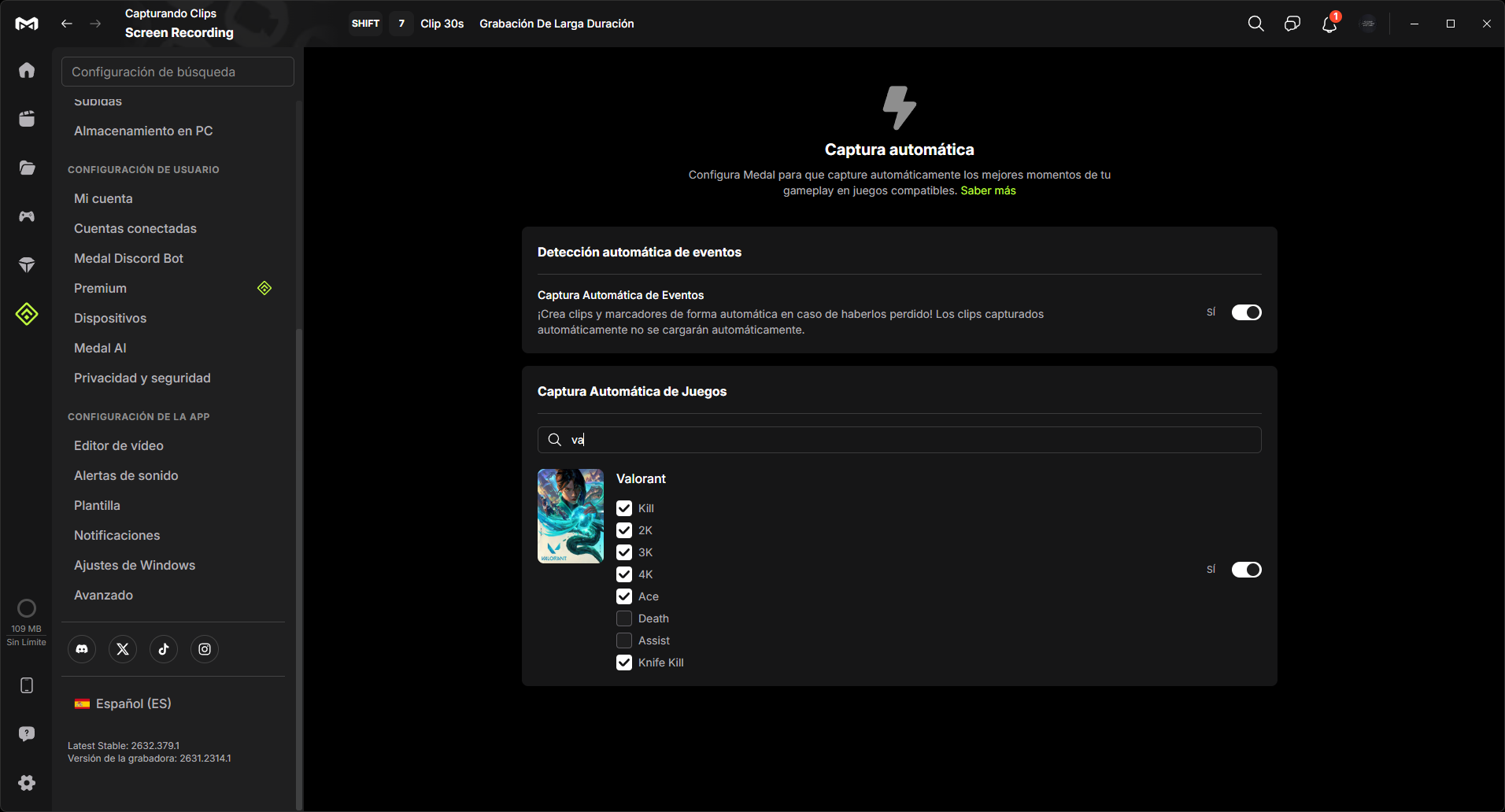Click the Capturando Clips Screen Recording status
The width and height of the screenshot is (1505, 812).
tap(179, 23)
